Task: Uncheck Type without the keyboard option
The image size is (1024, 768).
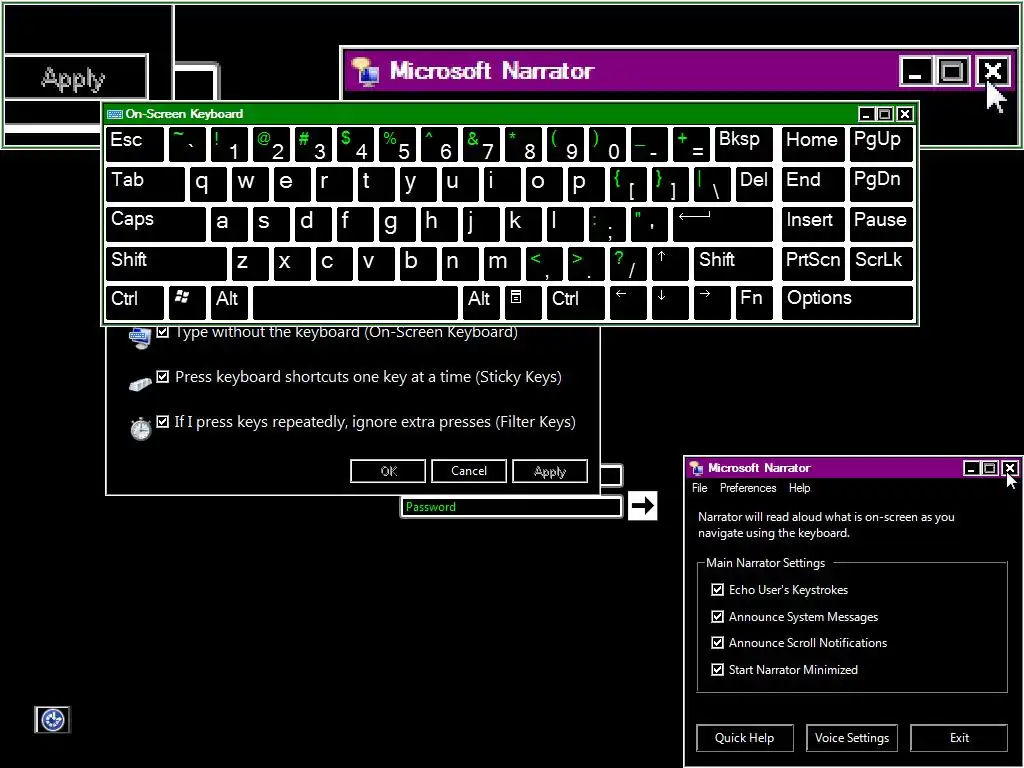Action: (x=163, y=332)
